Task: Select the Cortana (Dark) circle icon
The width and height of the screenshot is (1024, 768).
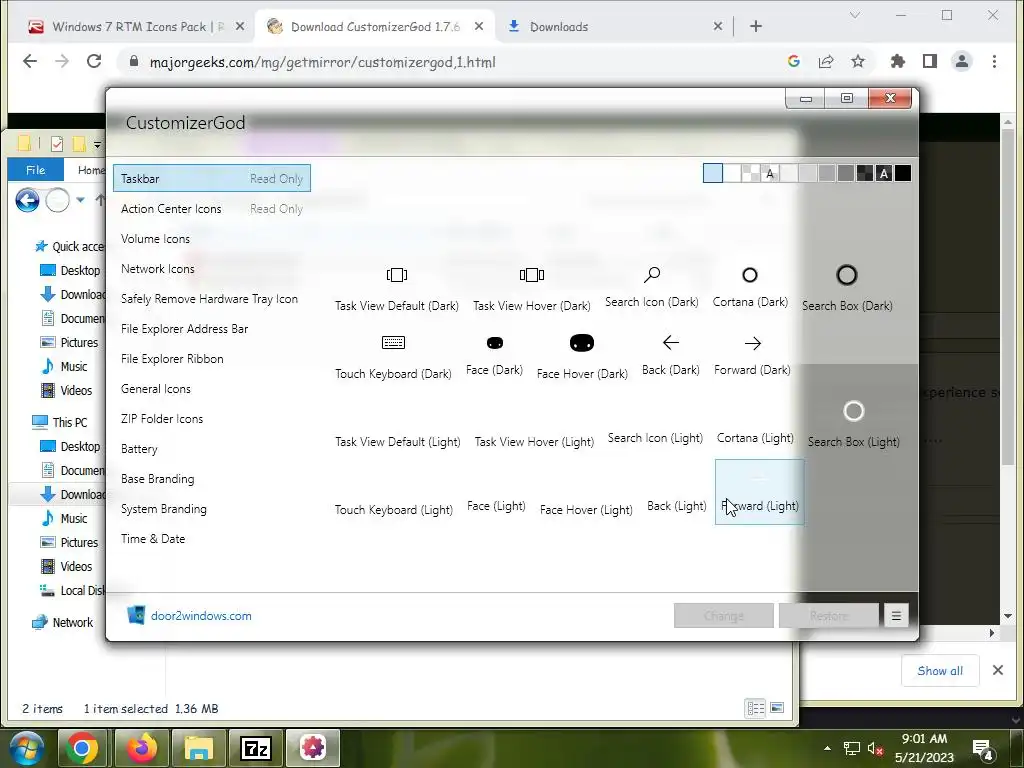Action: (x=750, y=275)
